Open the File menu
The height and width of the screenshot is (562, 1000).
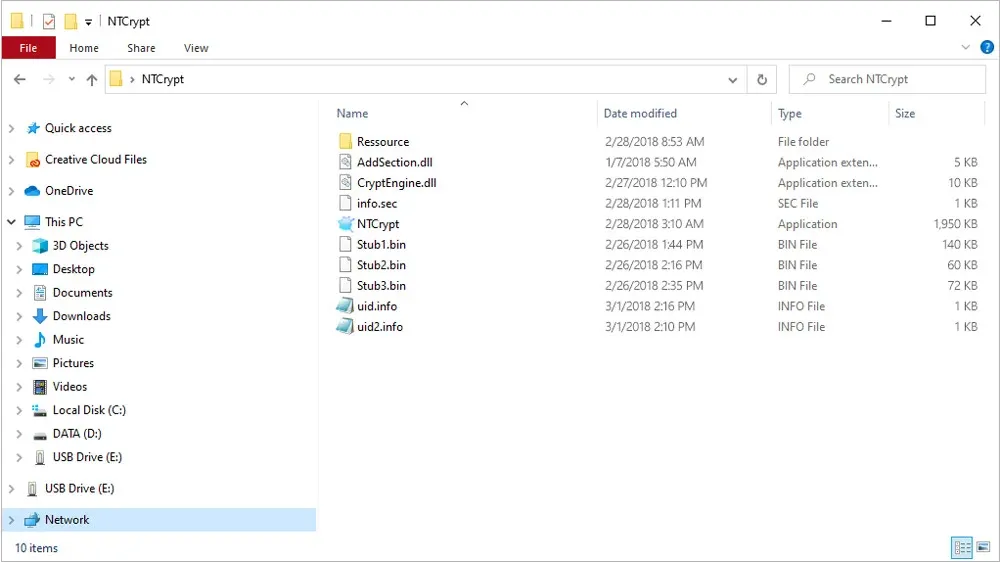28,48
